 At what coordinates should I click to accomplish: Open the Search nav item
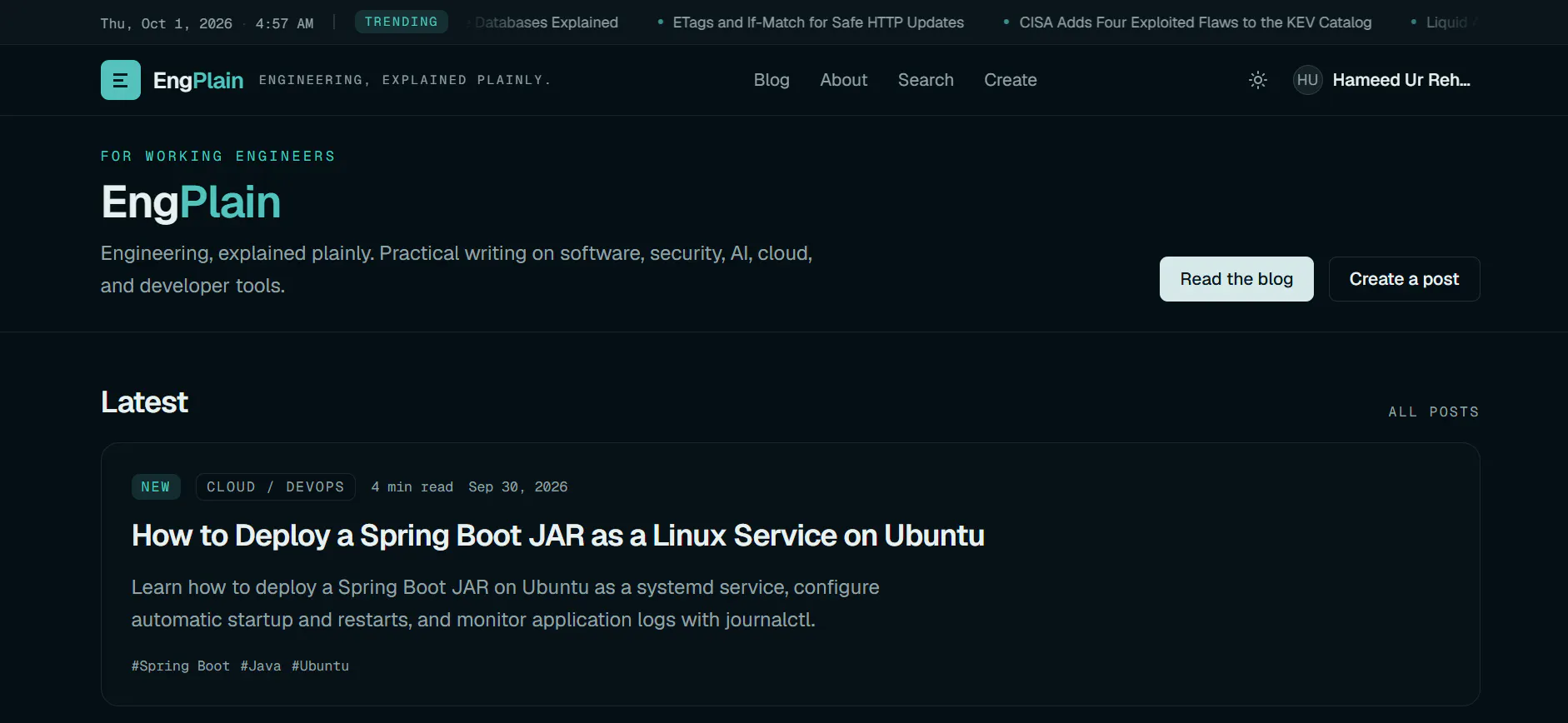[x=926, y=80]
